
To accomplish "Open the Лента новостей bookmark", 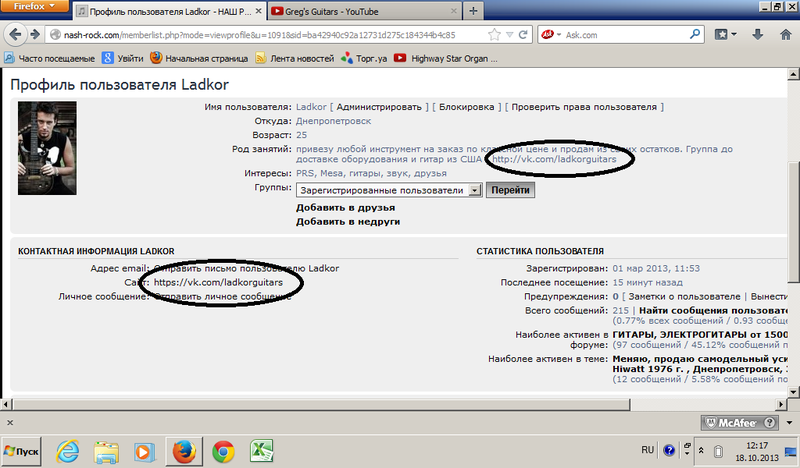I will click(294, 58).
